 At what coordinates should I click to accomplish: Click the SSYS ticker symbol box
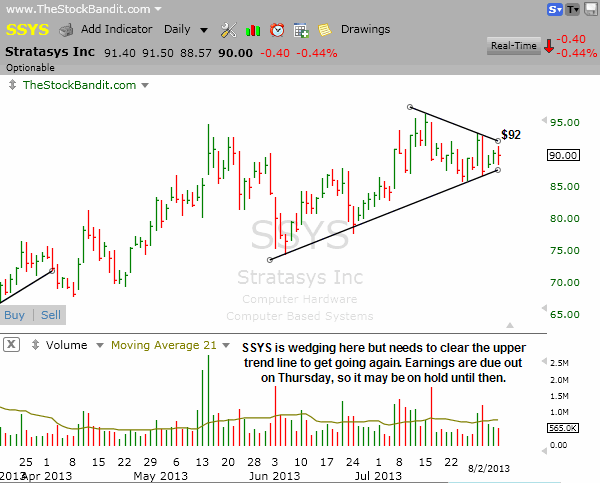pos(28,30)
